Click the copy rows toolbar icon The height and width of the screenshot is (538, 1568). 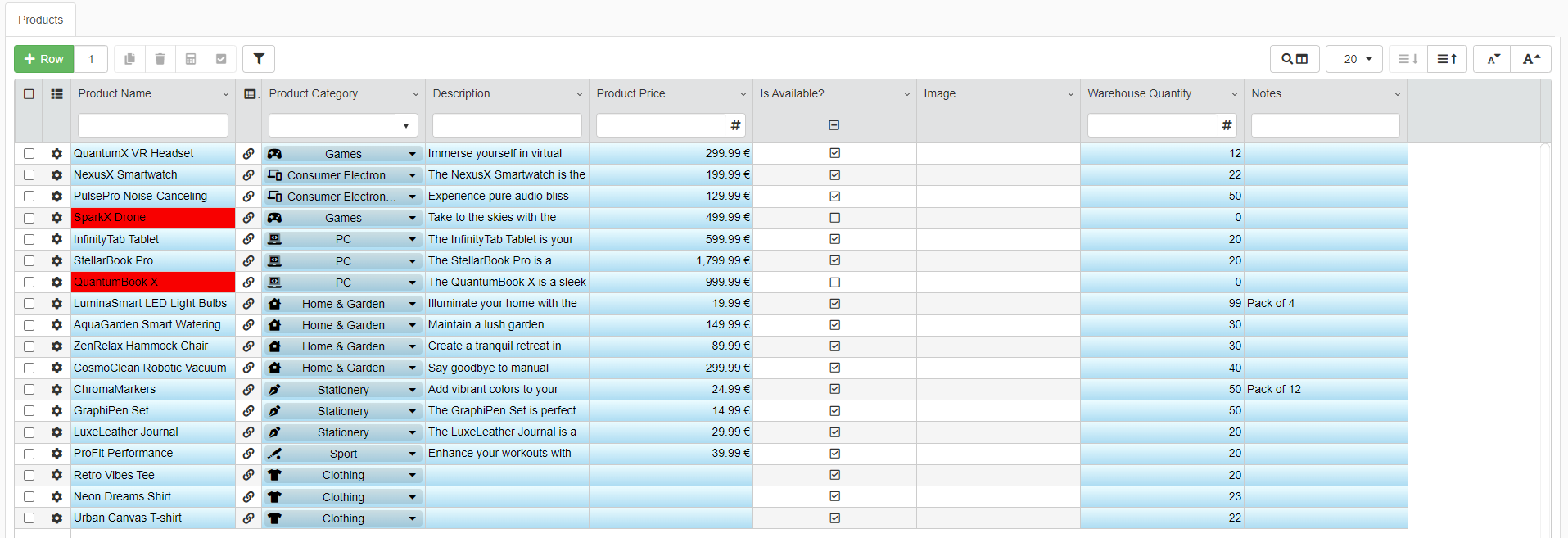click(x=129, y=59)
